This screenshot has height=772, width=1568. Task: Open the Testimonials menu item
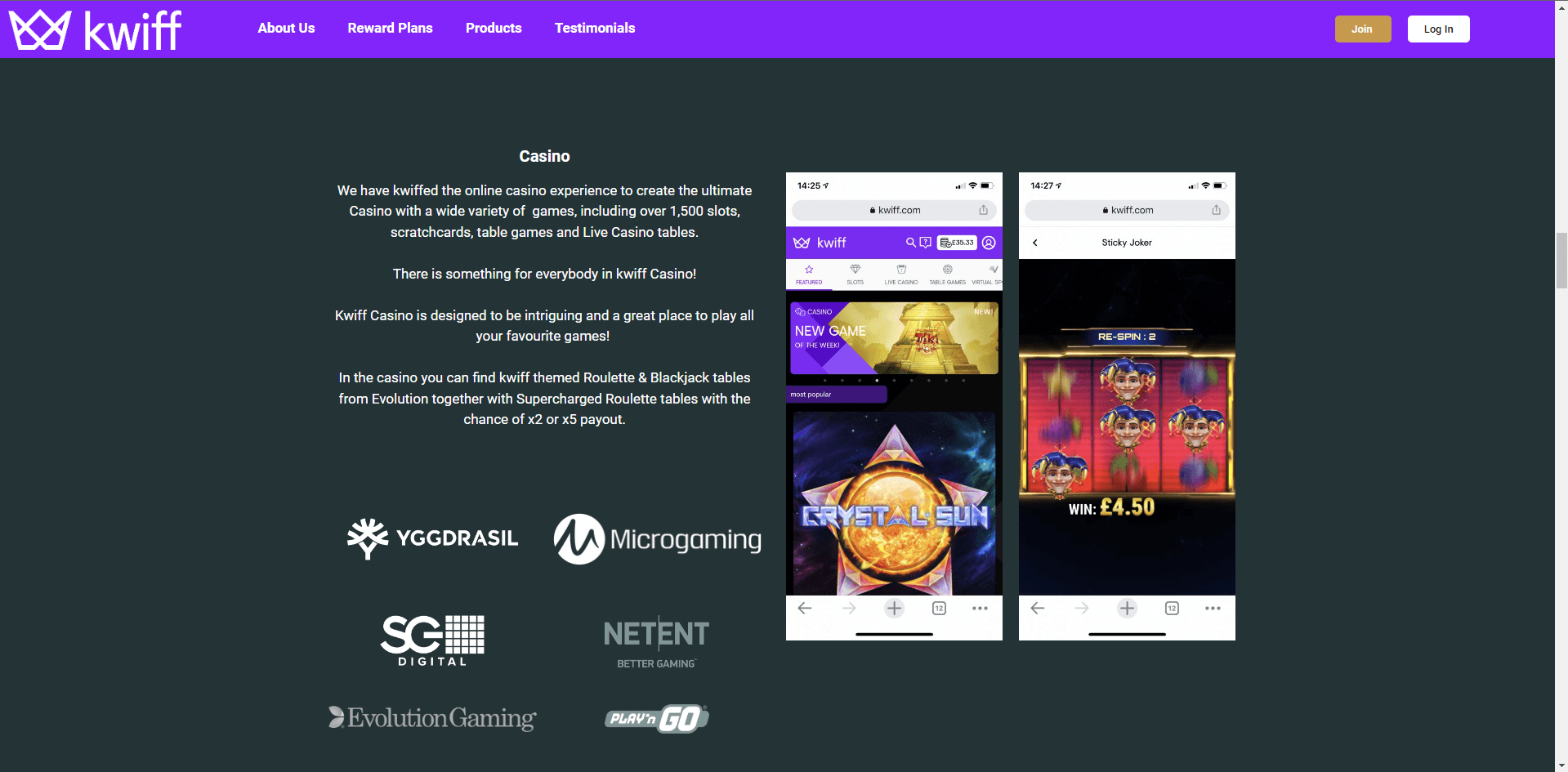pyautogui.click(x=595, y=28)
